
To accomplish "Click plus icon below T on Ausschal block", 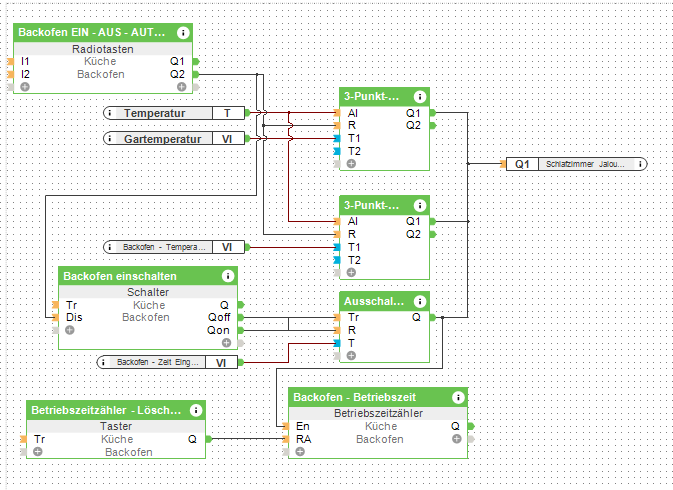I will pyautogui.click(x=351, y=356).
